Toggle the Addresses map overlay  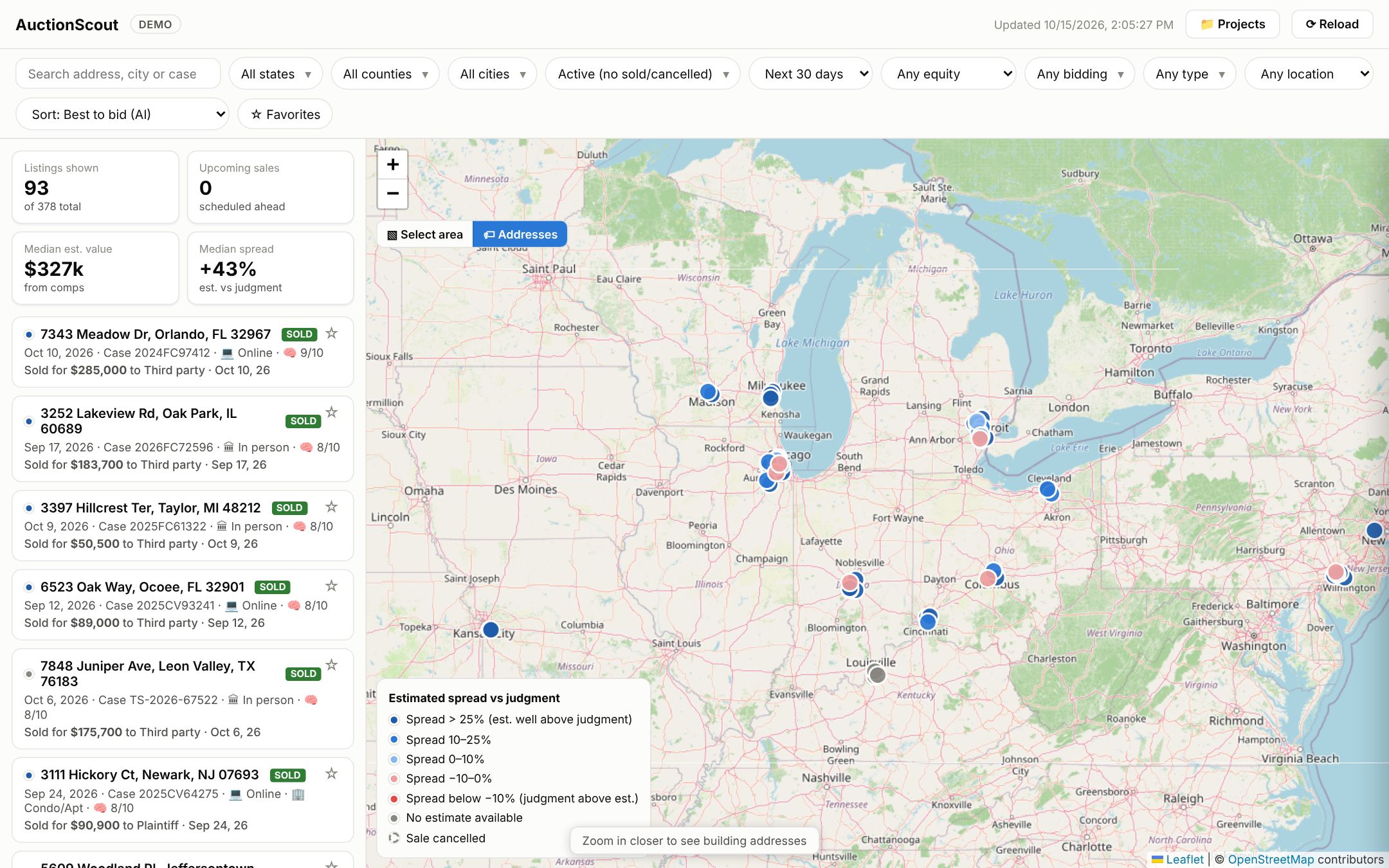(x=520, y=235)
